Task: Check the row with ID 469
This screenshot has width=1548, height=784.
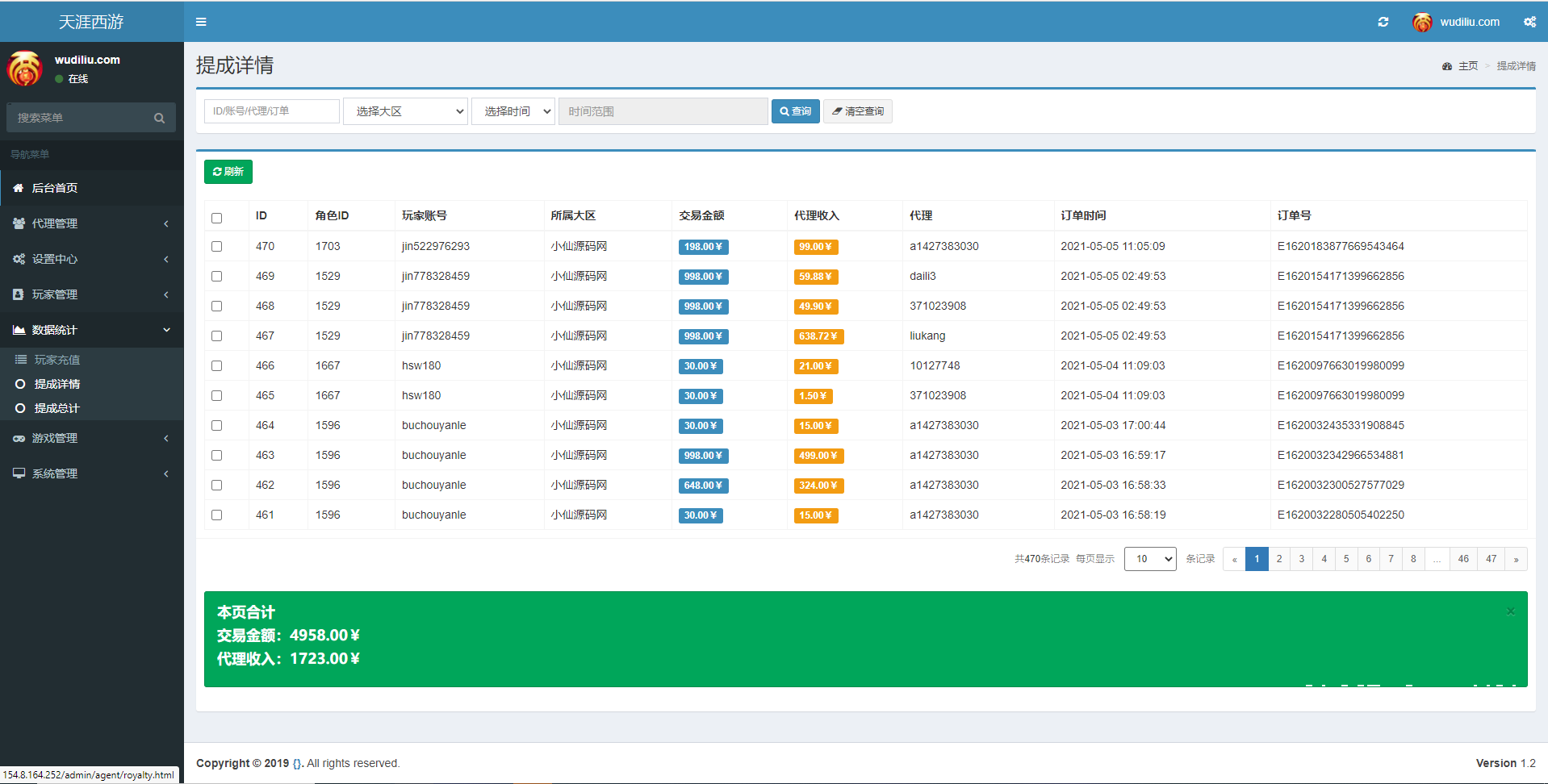Action: [216, 276]
